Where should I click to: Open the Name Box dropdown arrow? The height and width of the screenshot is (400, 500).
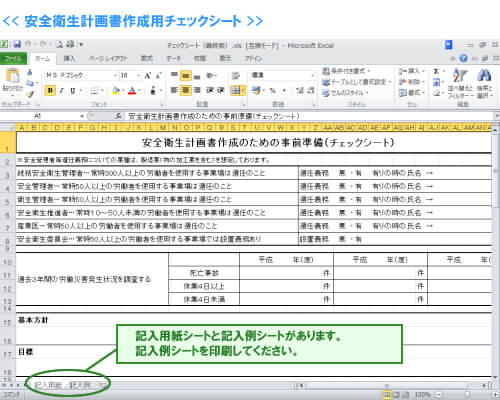click(82, 116)
